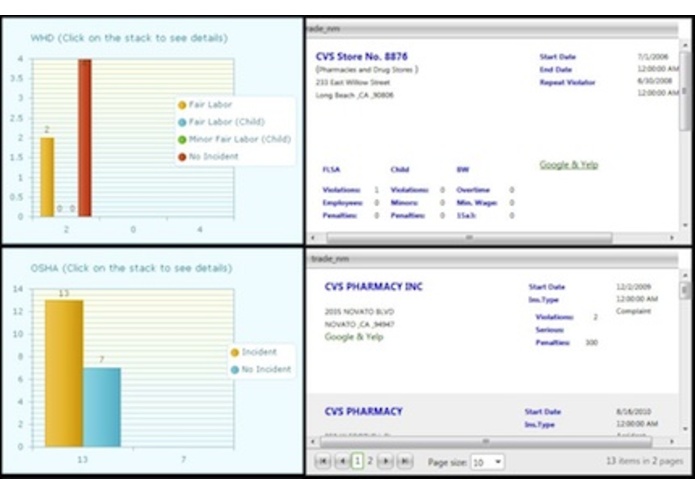
Task: Click up arrow of top panel vertical scrollbar
Action: (x=684, y=46)
